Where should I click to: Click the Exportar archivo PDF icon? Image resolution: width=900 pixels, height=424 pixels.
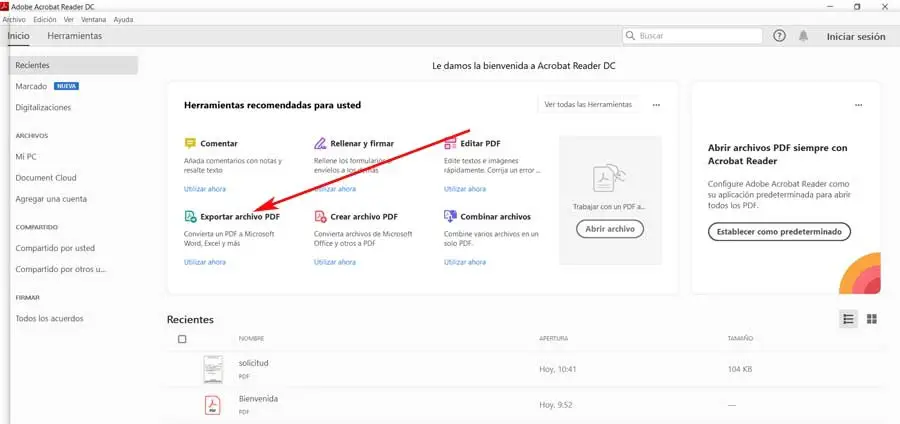(190, 216)
